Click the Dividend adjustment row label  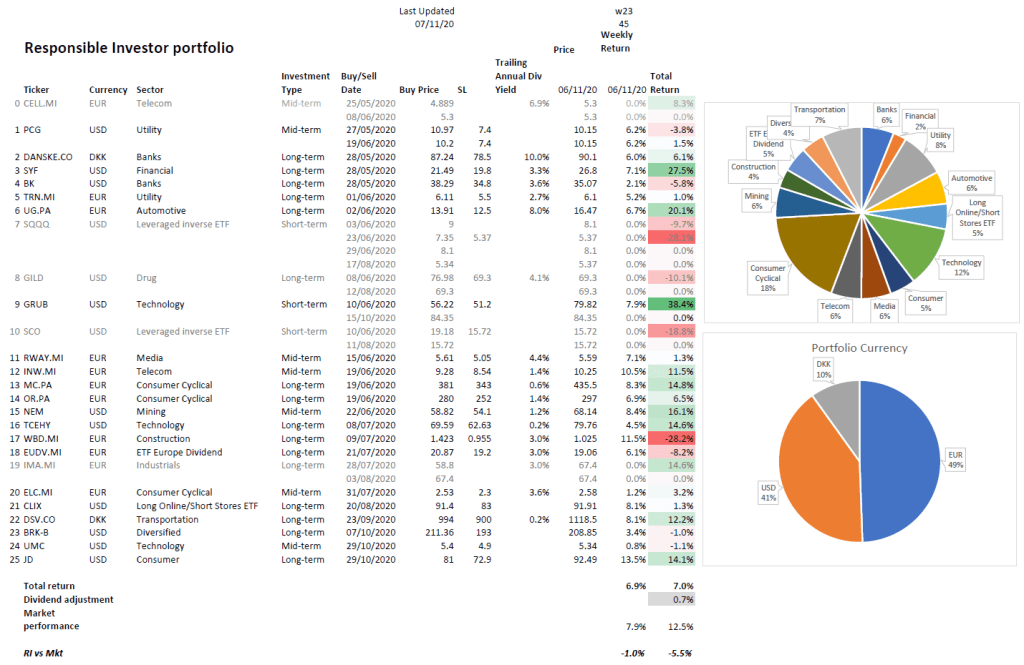click(x=68, y=599)
